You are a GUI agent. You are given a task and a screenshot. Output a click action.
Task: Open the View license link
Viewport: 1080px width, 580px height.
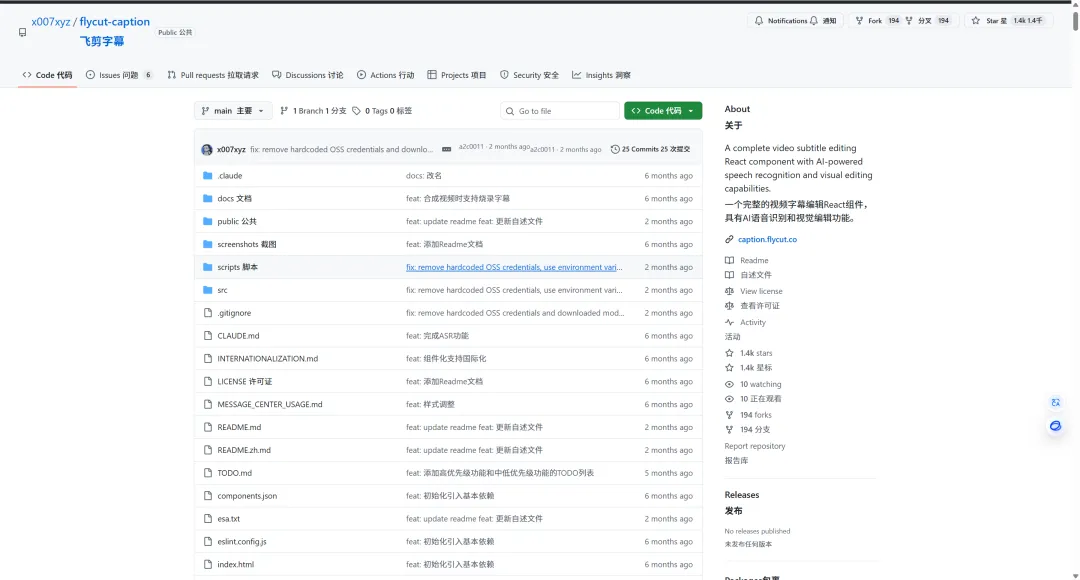[761, 291]
